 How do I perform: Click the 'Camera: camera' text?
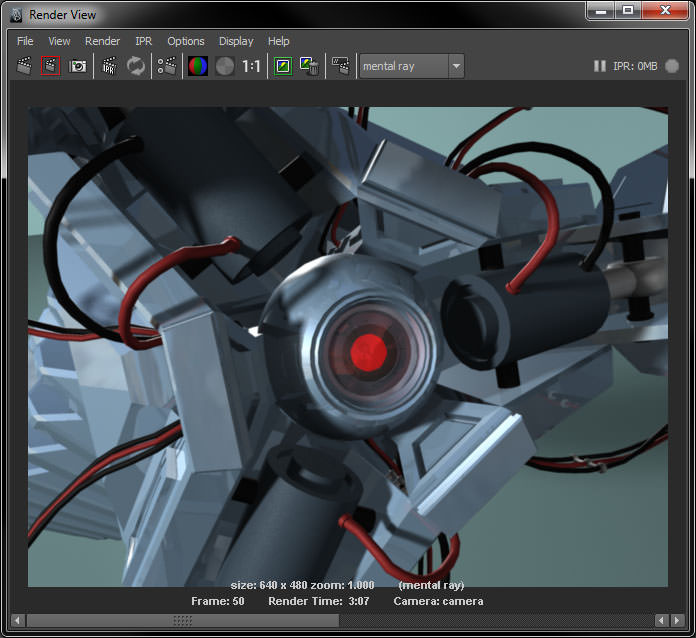pos(438,601)
